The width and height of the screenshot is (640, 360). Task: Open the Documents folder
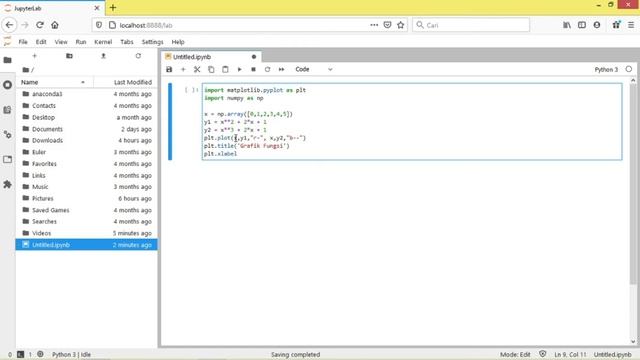click(86, 129)
